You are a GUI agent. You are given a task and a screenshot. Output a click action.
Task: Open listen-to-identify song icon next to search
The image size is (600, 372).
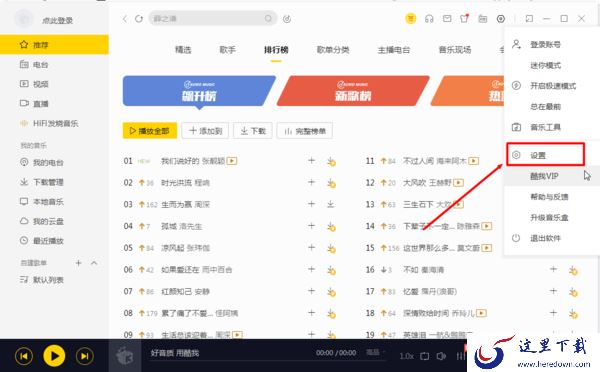287,19
